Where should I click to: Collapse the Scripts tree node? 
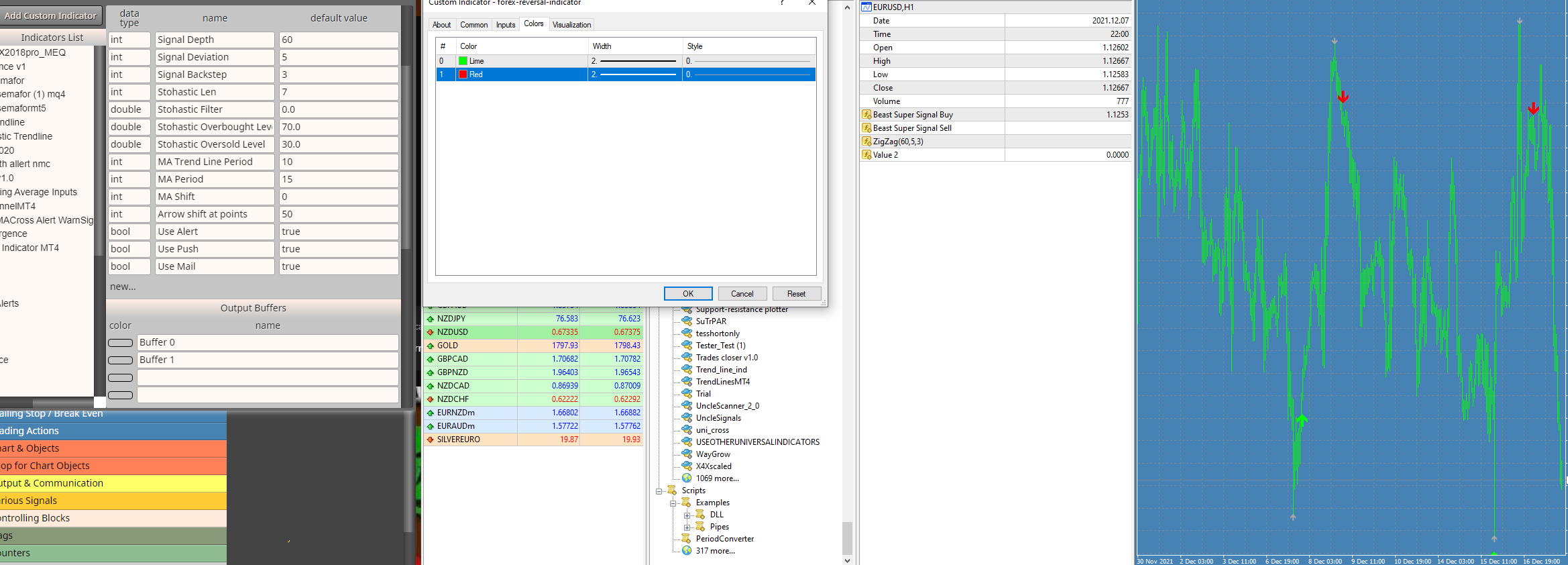[x=659, y=491]
